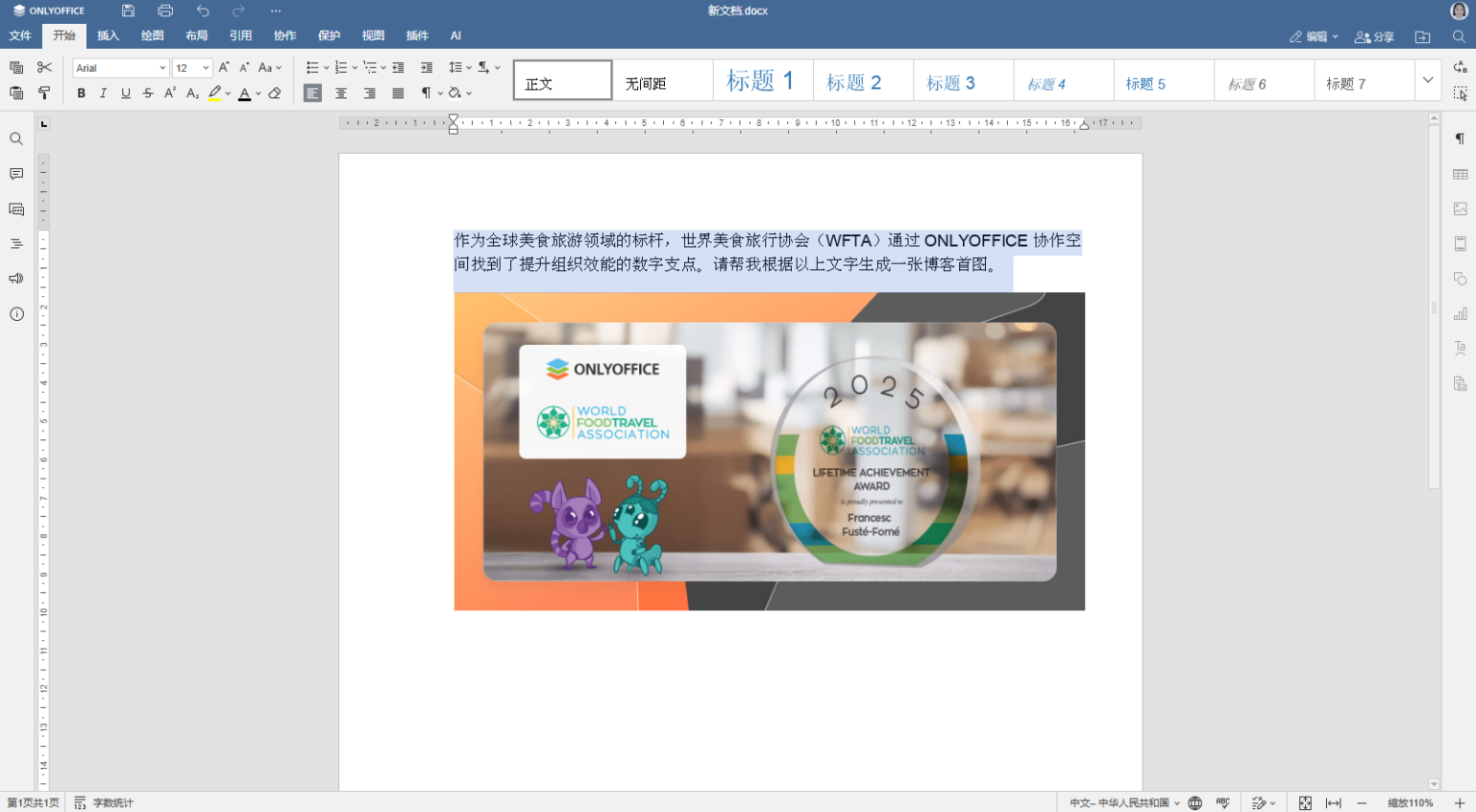Select the superscript tool

(x=170, y=93)
